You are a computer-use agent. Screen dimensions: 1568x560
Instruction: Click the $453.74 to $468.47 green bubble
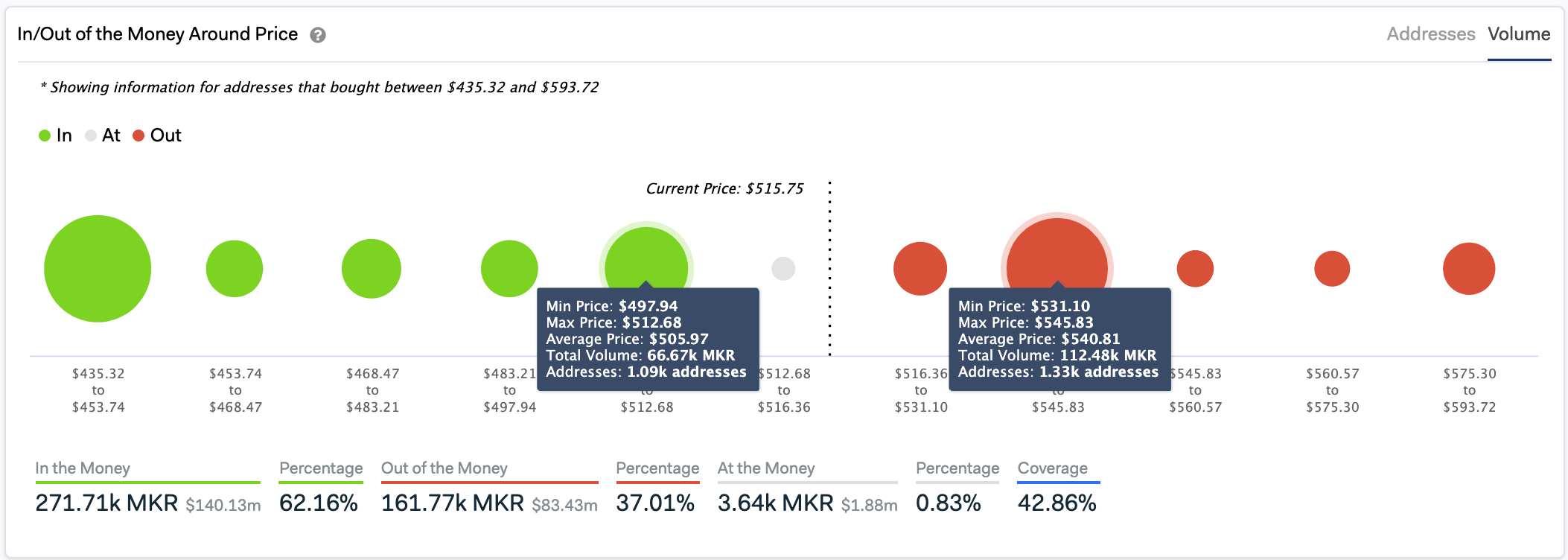pos(235,269)
